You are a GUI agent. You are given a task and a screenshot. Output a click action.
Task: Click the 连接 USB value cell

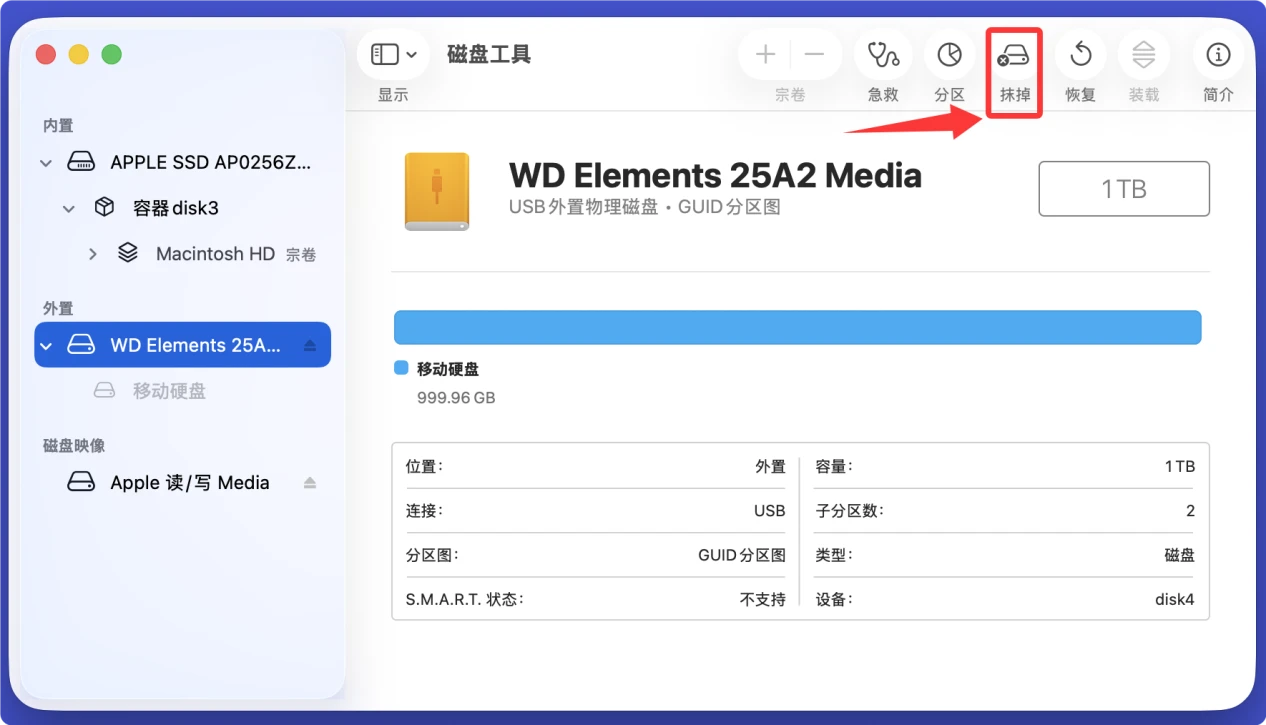[x=769, y=511]
